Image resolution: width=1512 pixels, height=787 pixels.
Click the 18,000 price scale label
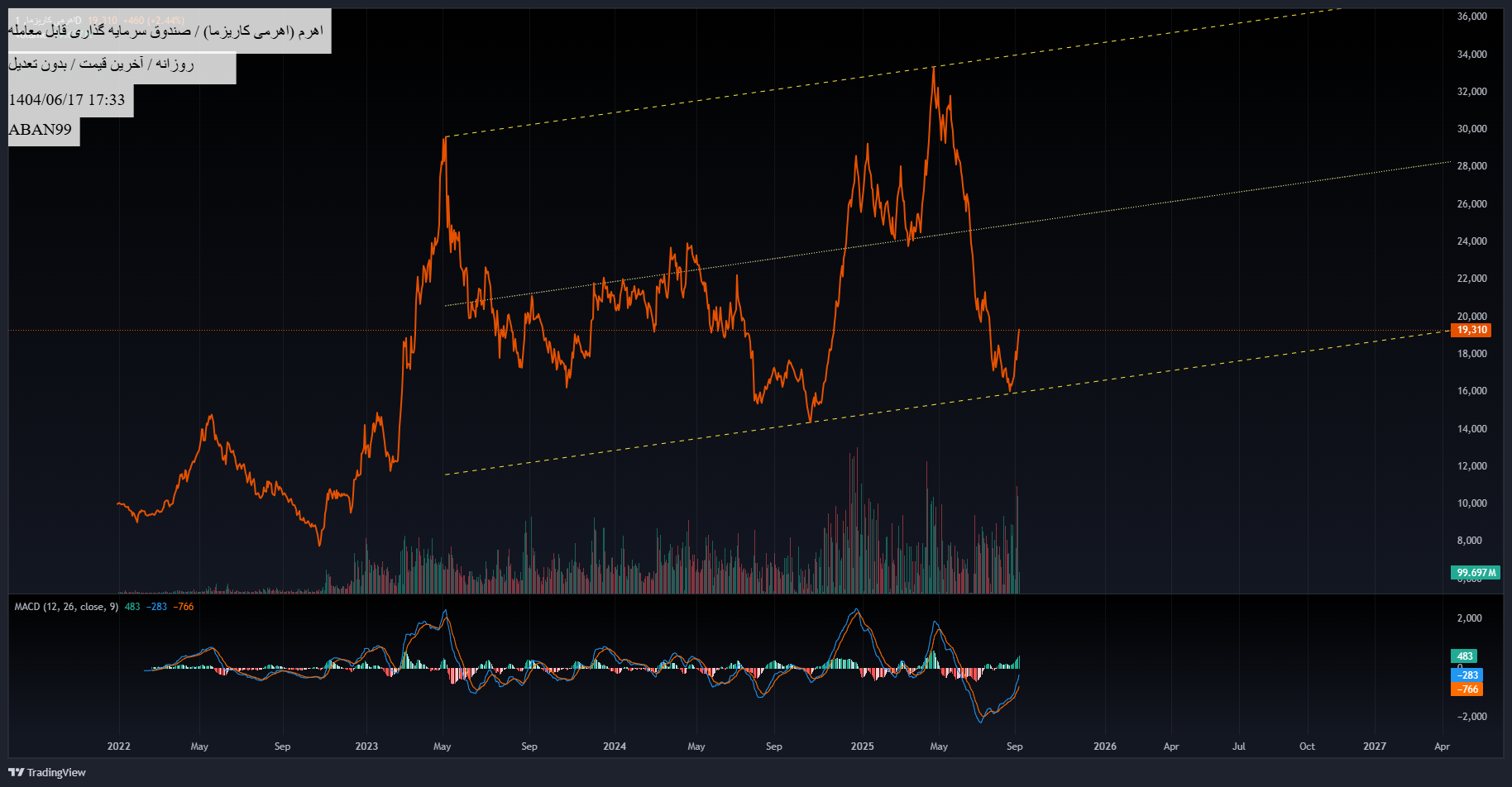1471,354
